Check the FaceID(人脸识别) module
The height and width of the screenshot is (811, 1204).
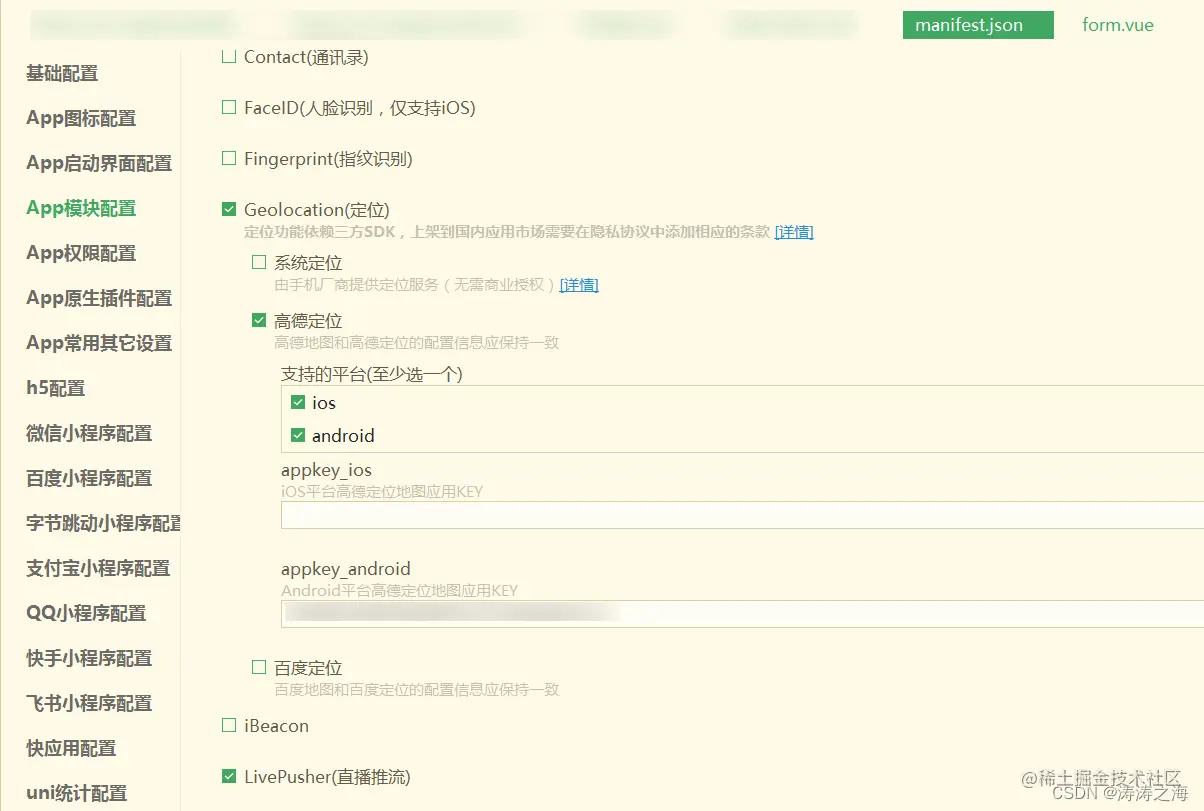click(228, 107)
